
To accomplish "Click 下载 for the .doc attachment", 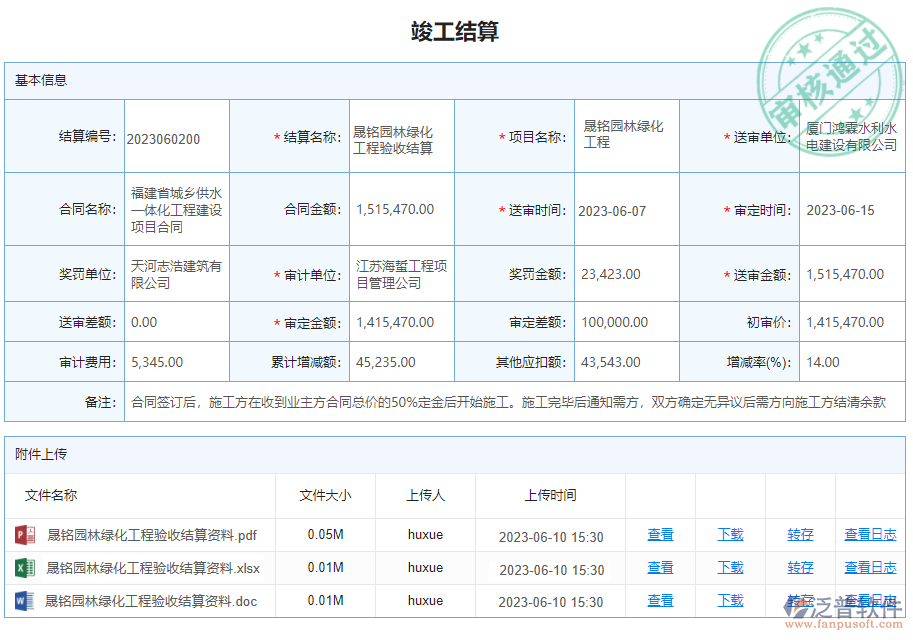I will [x=730, y=601].
